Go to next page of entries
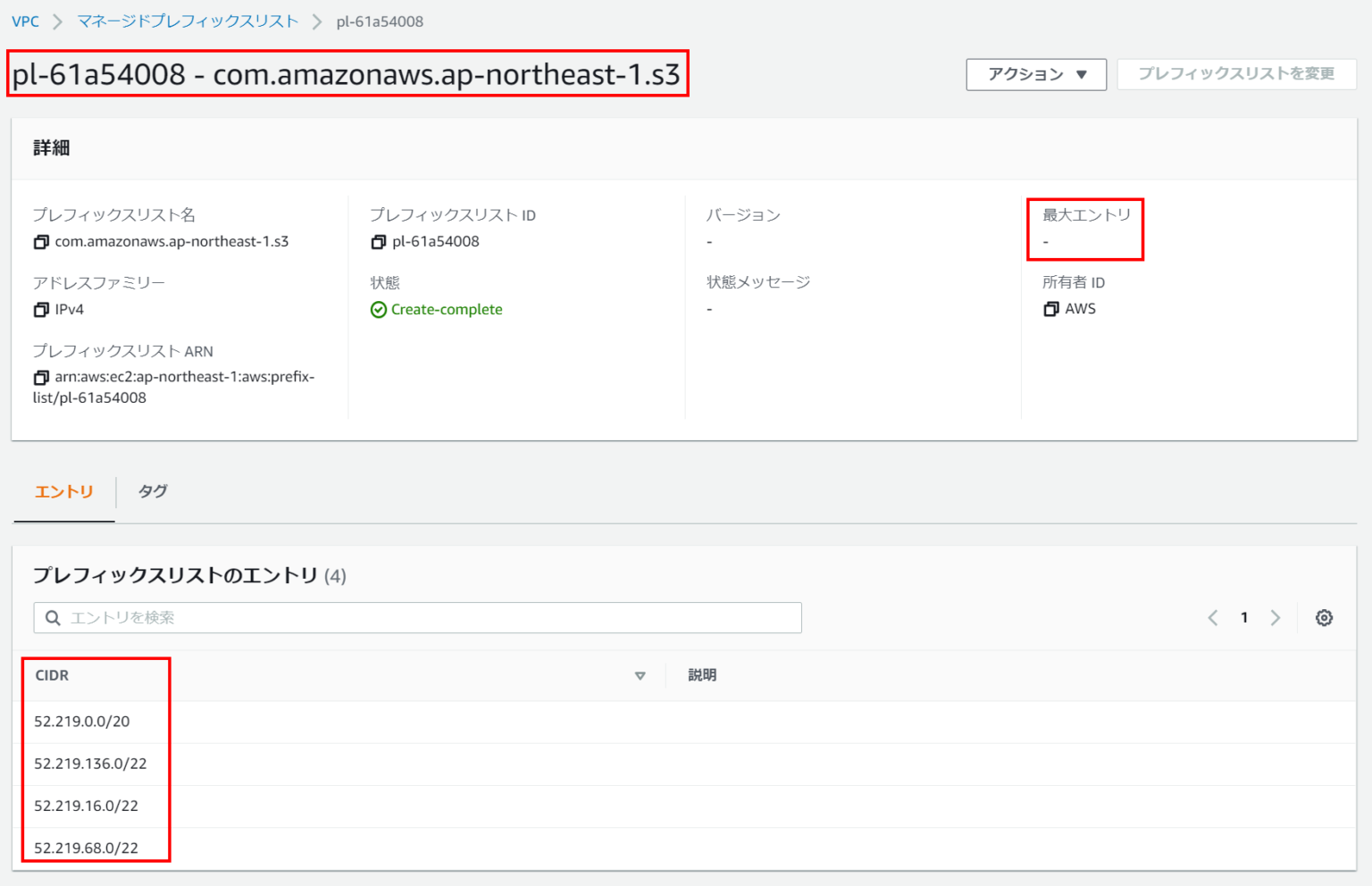Image resolution: width=1372 pixels, height=886 pixels. pos(1276,617)
